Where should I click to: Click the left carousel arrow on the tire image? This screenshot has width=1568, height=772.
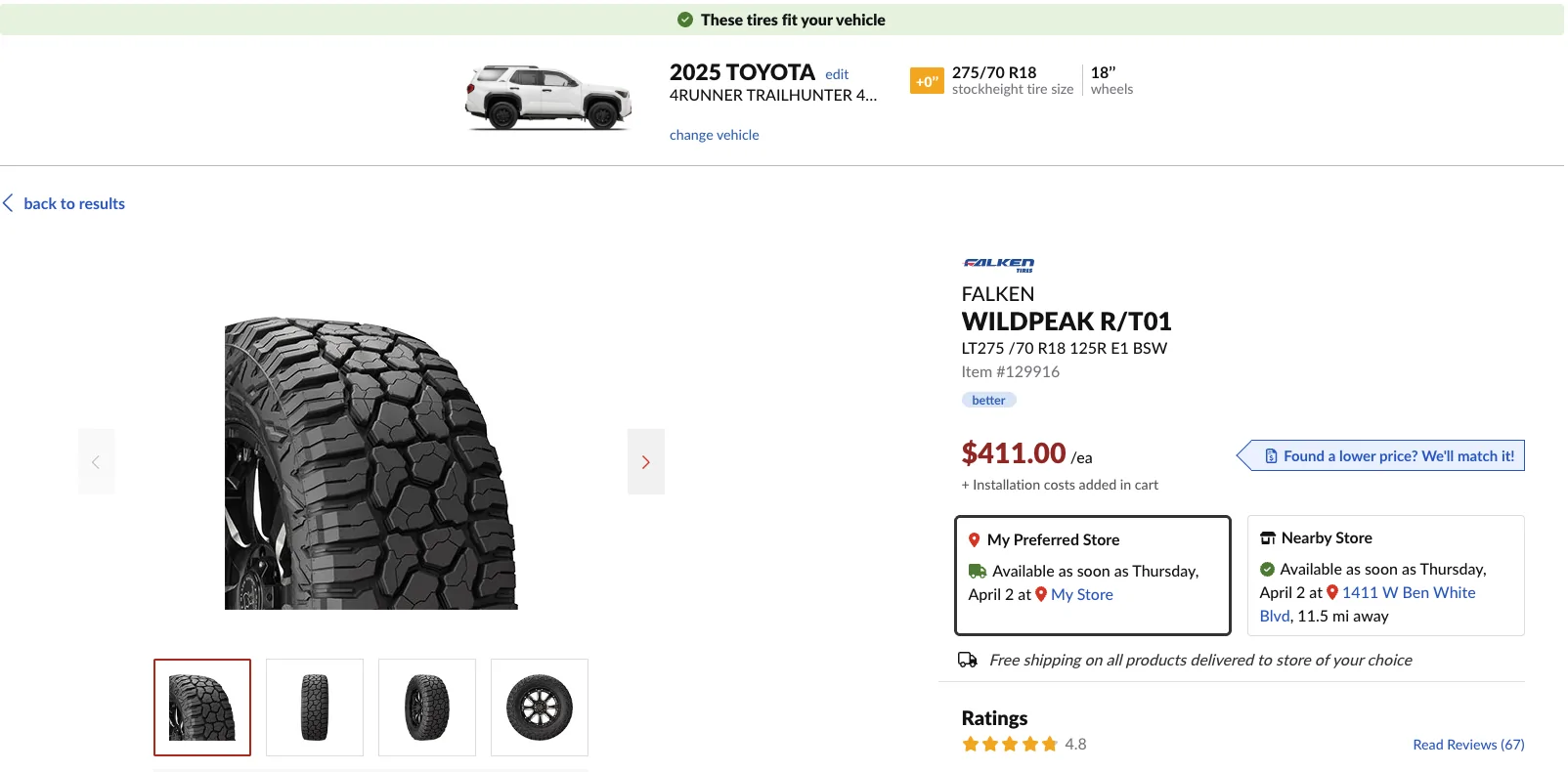[96, 460]
